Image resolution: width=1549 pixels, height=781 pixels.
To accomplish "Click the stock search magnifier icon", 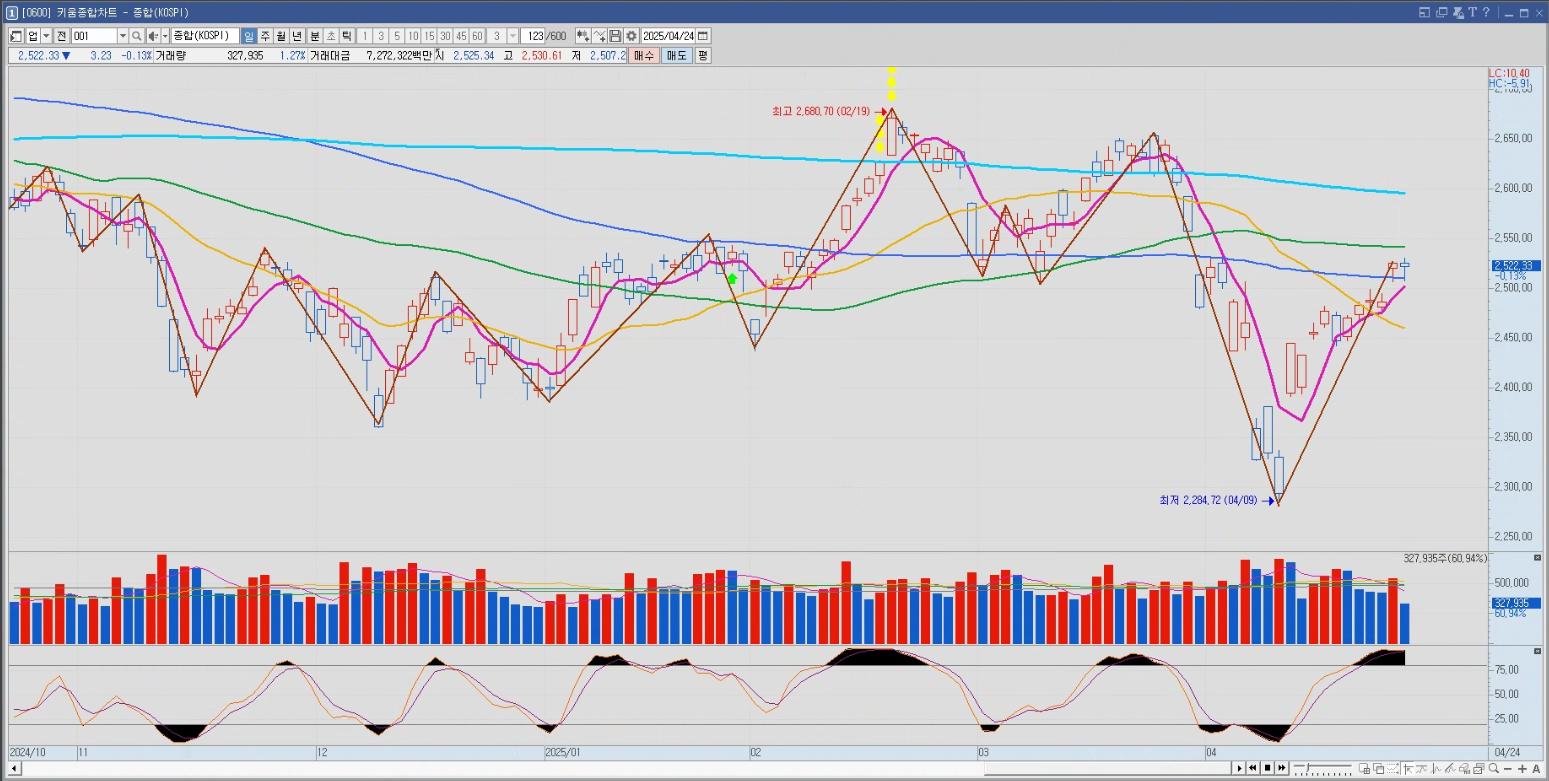I will [136, 35].
